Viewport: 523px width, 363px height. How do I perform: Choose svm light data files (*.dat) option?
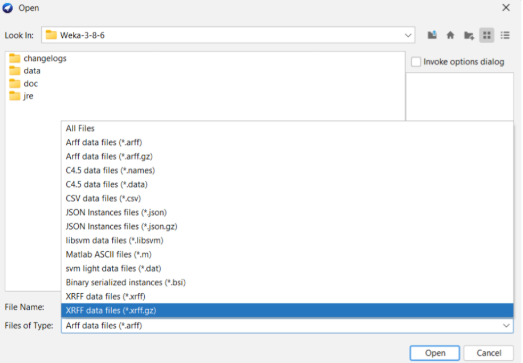(x=287, y=269)
